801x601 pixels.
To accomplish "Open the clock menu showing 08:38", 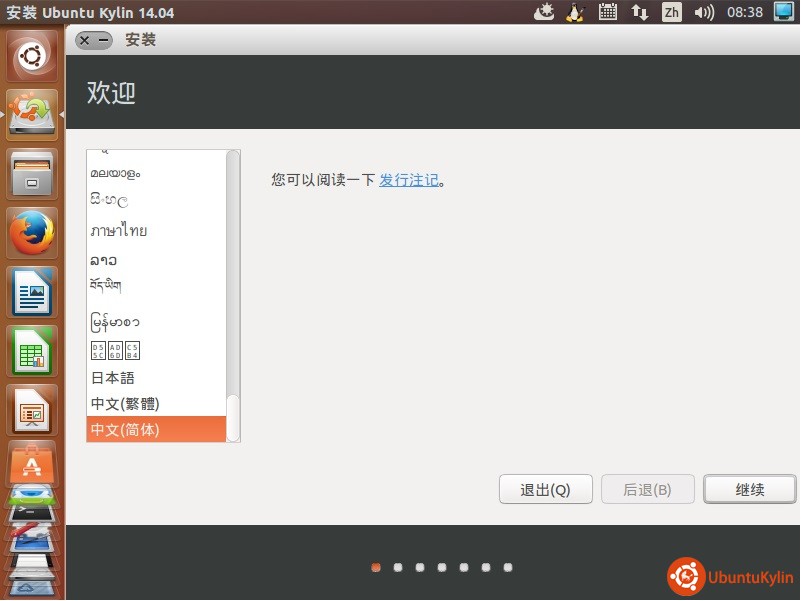I will (x=745, y=12).
